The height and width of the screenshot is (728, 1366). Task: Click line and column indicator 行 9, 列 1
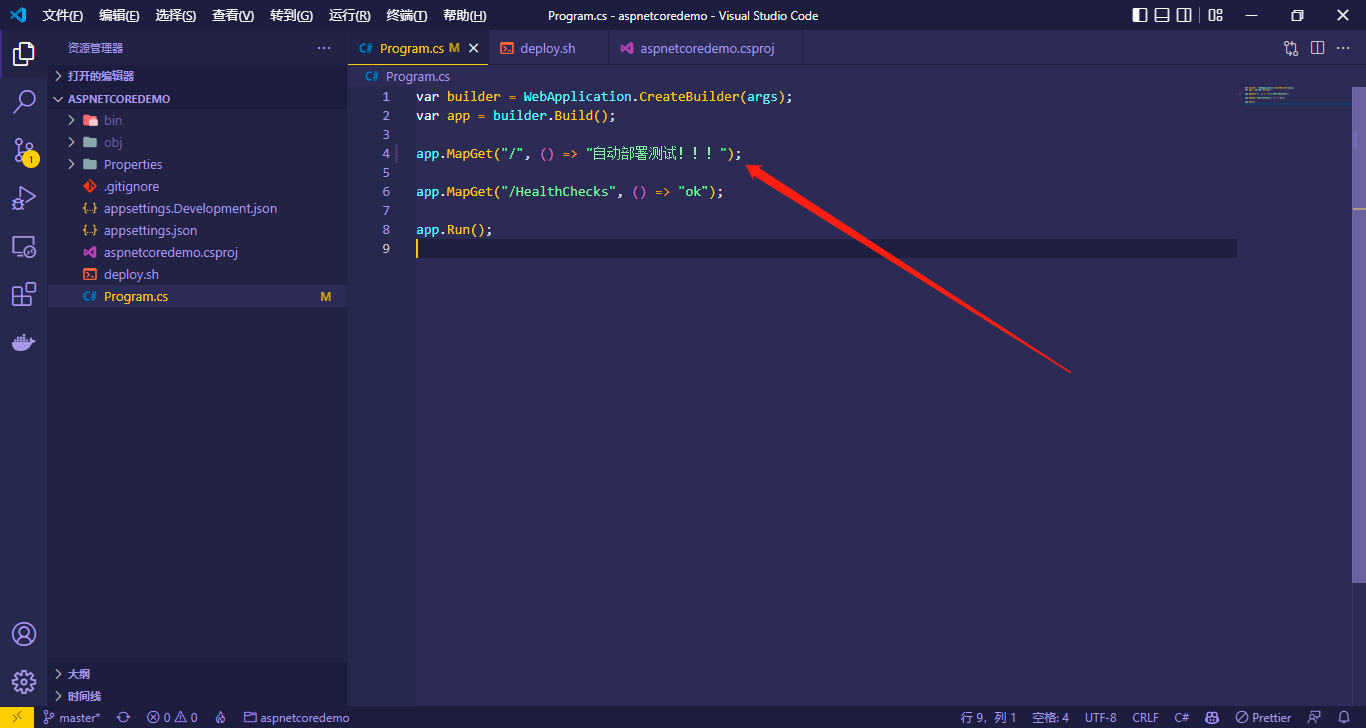tap(988, 717)
